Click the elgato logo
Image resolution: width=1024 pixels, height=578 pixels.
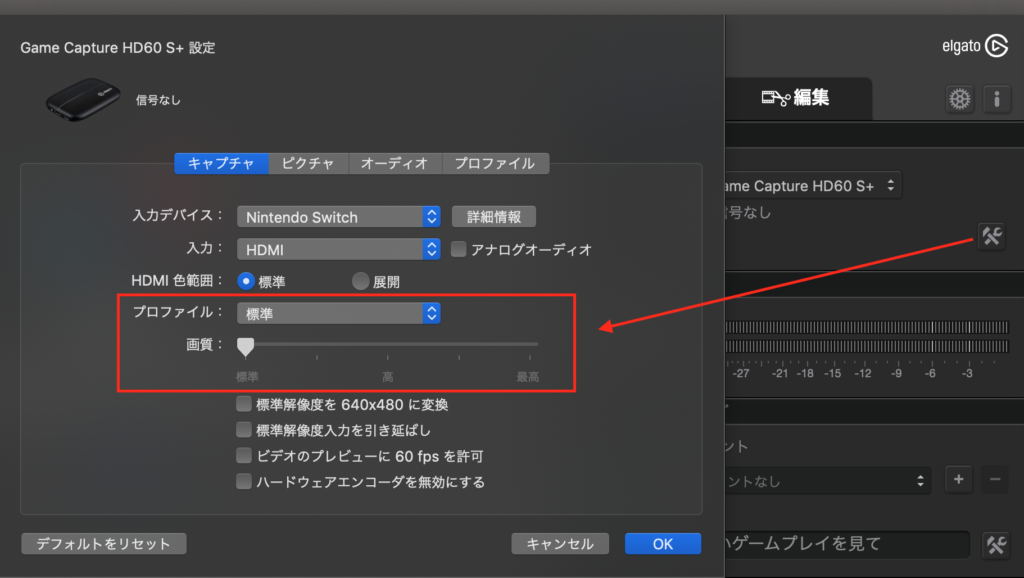(x=975, y=46)
